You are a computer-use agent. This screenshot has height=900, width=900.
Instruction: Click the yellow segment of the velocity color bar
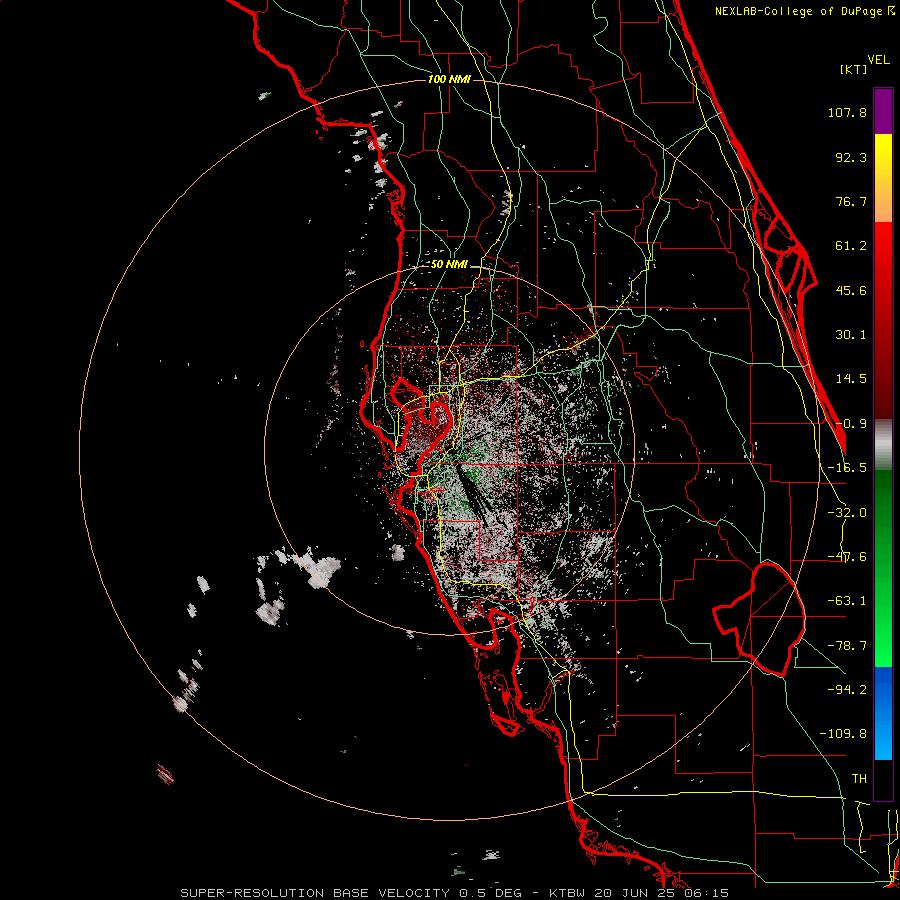click(x=883, y=178)
